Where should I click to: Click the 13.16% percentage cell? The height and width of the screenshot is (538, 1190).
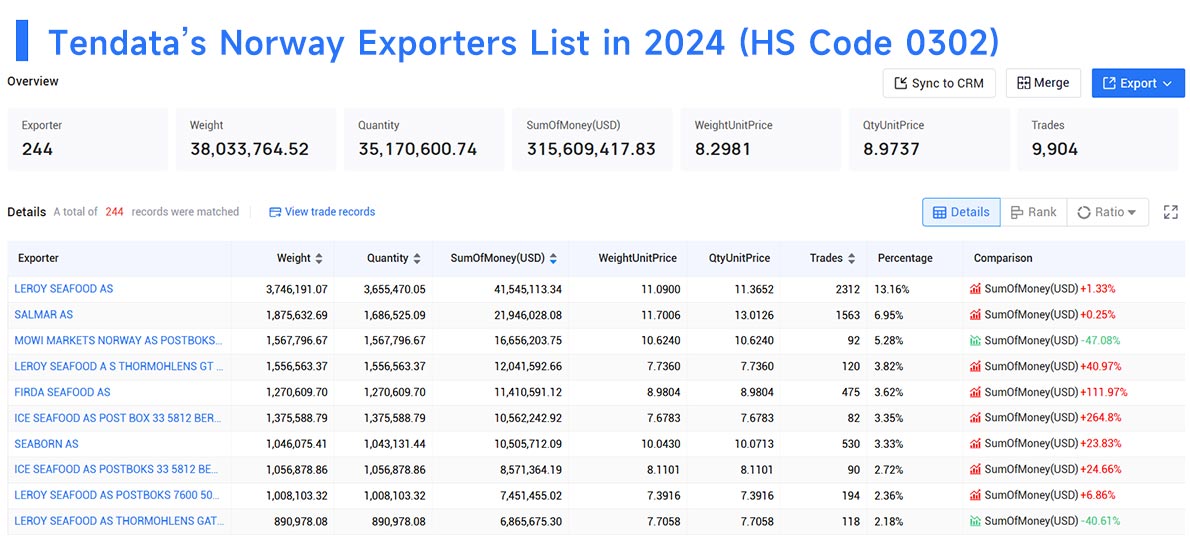[894, 289]
